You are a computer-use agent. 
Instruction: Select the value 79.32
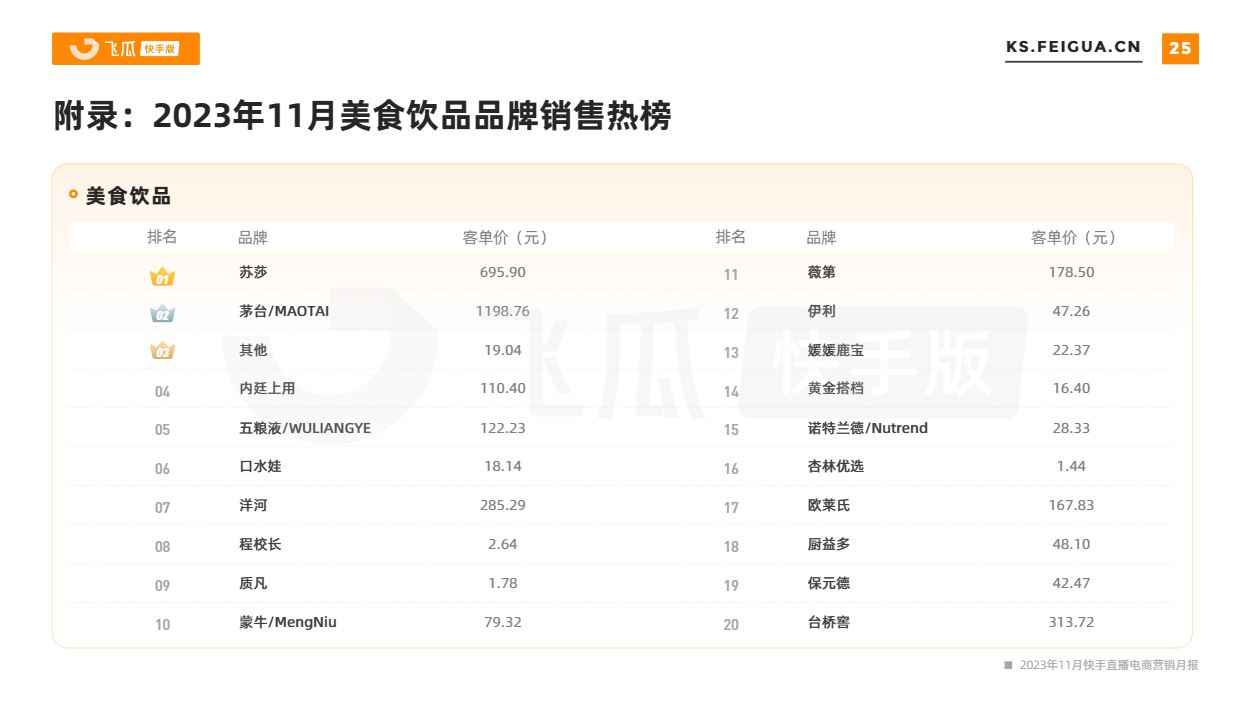click(503, 622)
